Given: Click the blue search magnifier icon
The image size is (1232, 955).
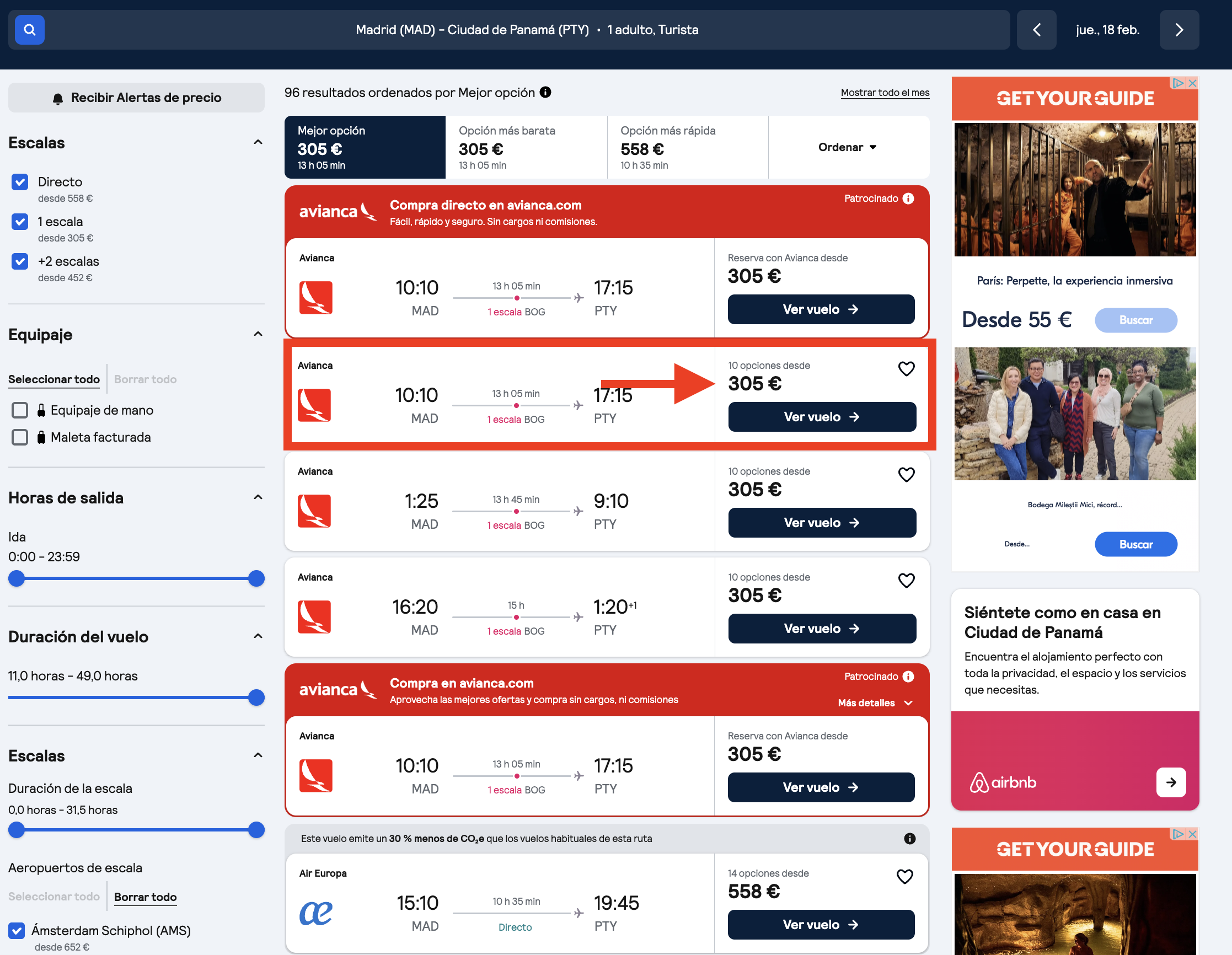Looking at the screenshot, I should tap(29, 29).
